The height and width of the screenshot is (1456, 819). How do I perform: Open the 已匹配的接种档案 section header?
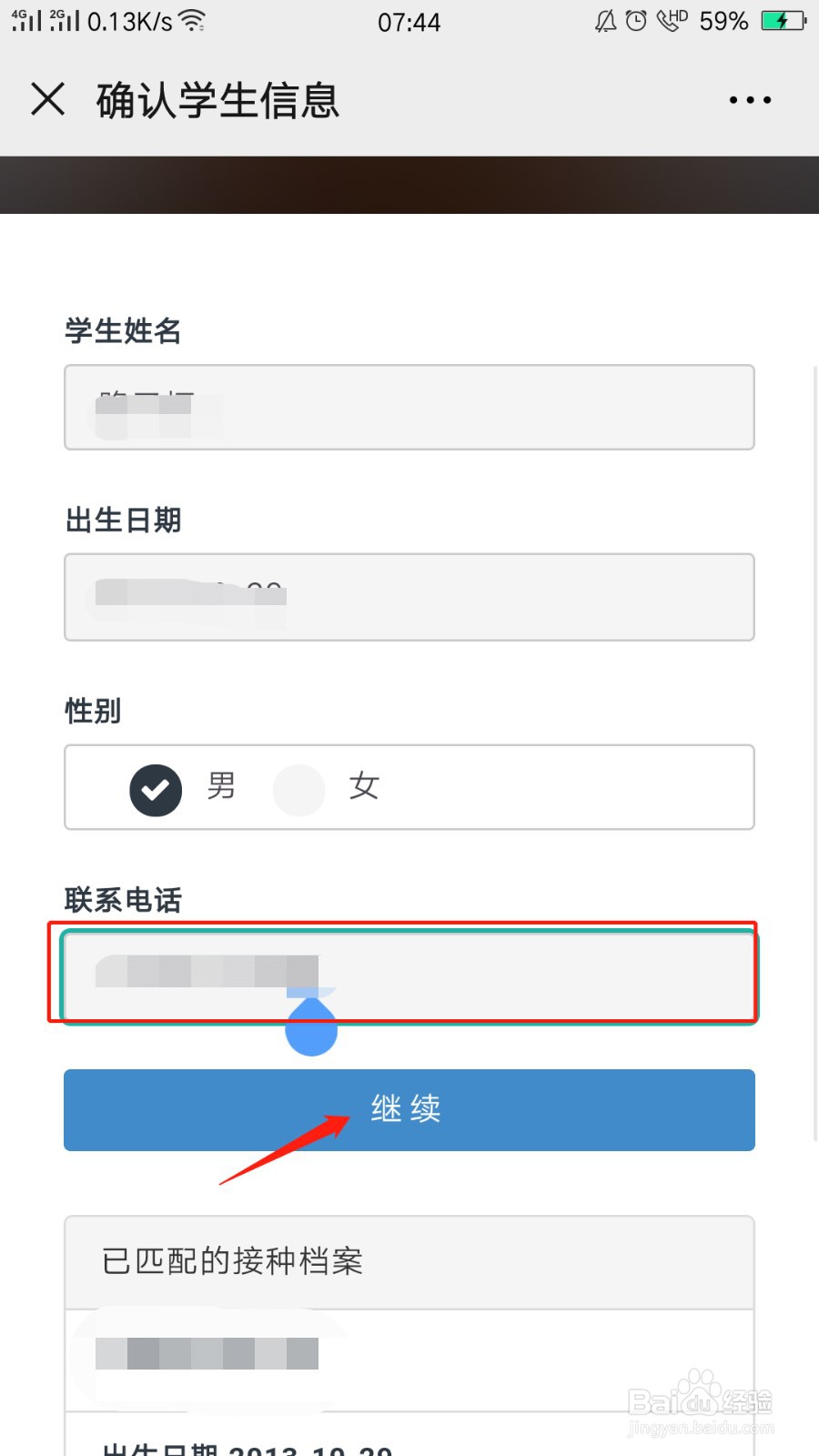point(409,1262)
